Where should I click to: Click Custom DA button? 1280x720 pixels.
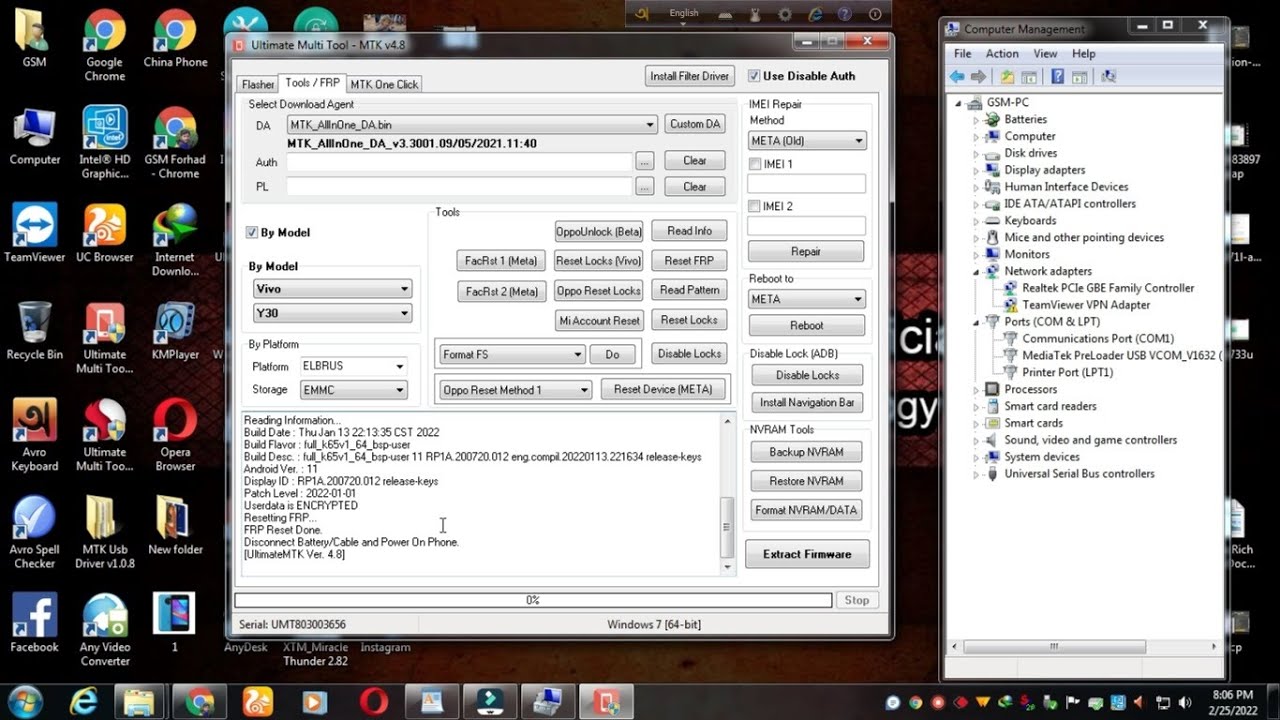tap(695, 125)
